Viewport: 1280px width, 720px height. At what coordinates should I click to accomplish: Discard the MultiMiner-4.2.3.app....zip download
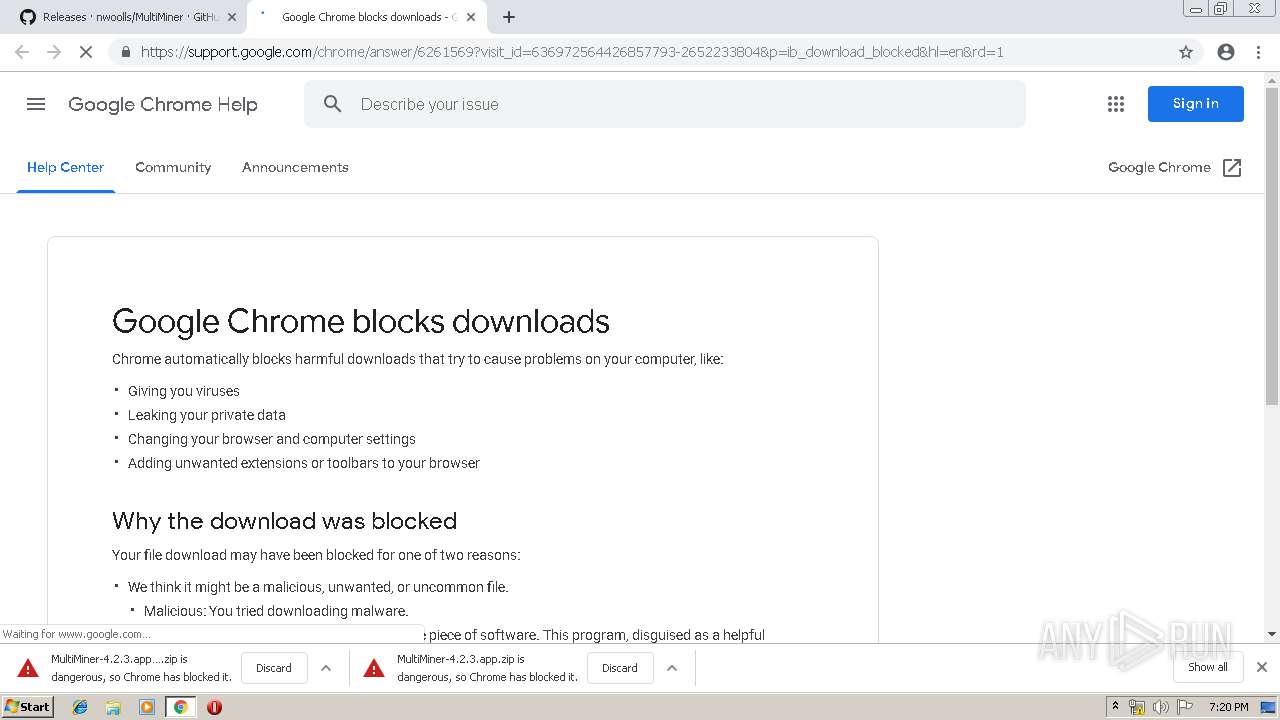pos(273,668)
